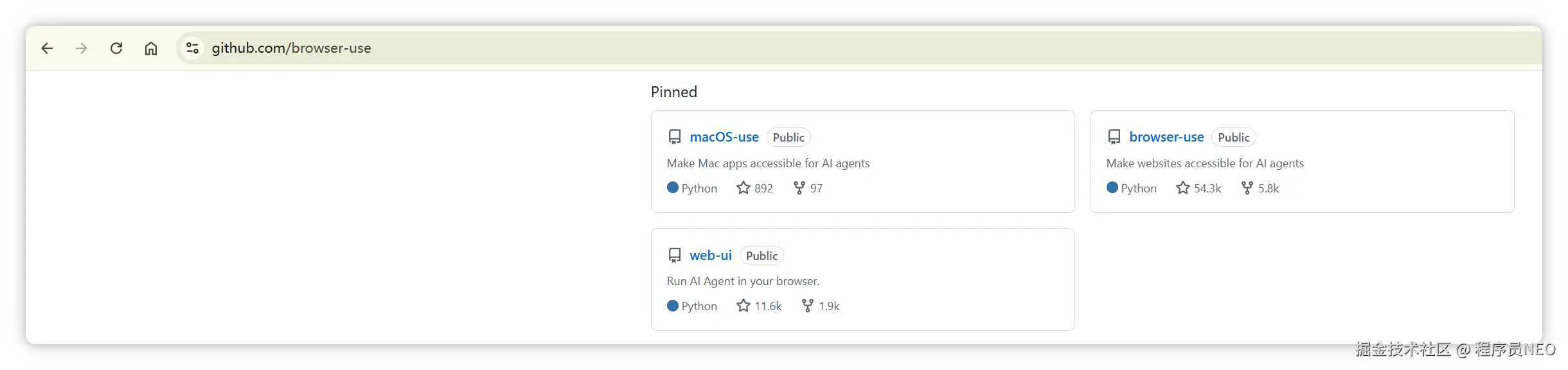
Task: Open the web-ui repository link
Action: (x=711, y=255)
